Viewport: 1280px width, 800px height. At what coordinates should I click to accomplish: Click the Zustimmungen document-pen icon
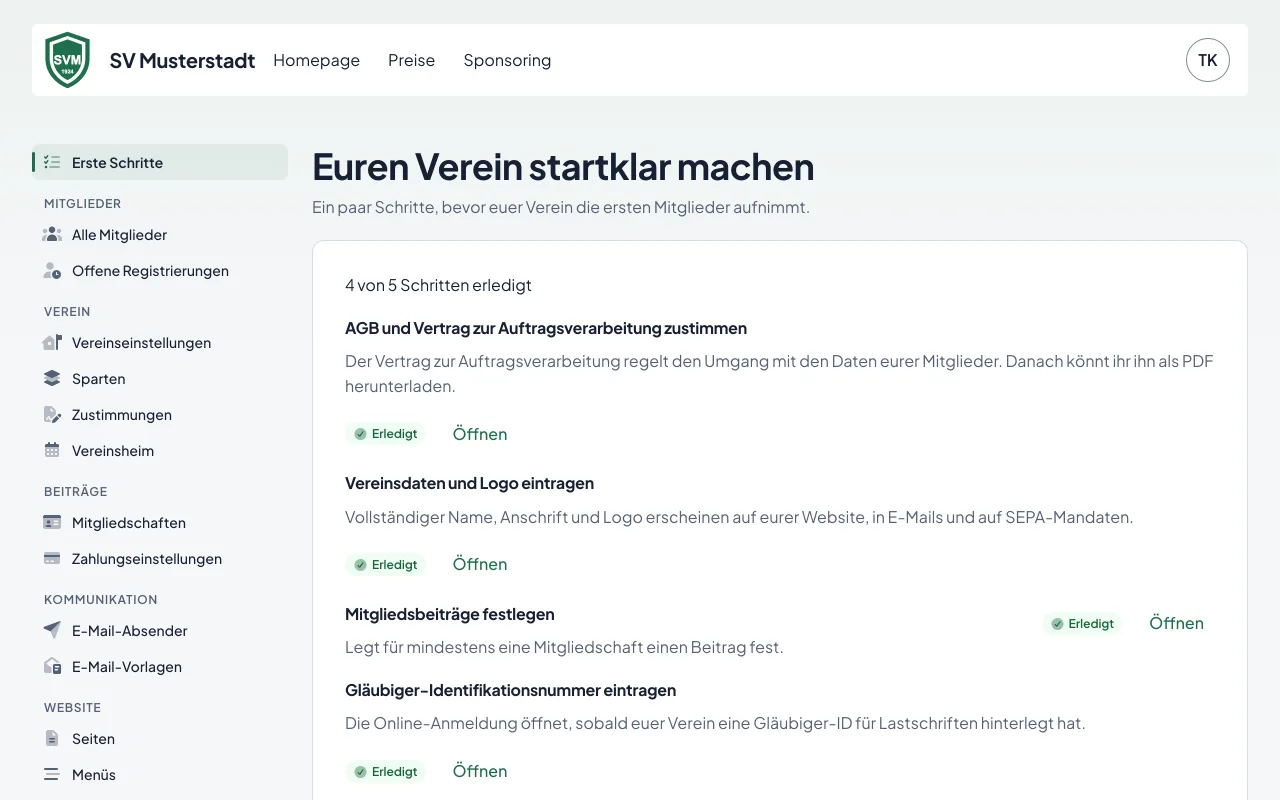click(52, 414)
